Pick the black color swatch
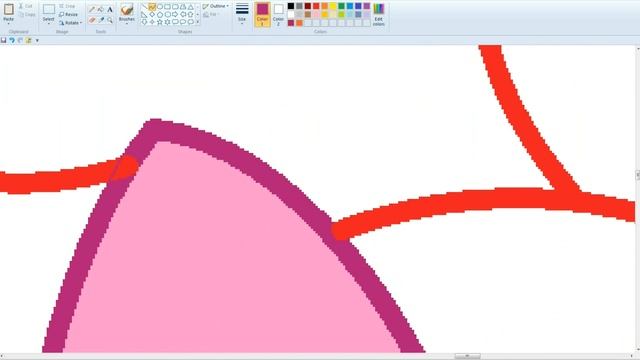This screenshot has width=640, height=360. [291, 6]
